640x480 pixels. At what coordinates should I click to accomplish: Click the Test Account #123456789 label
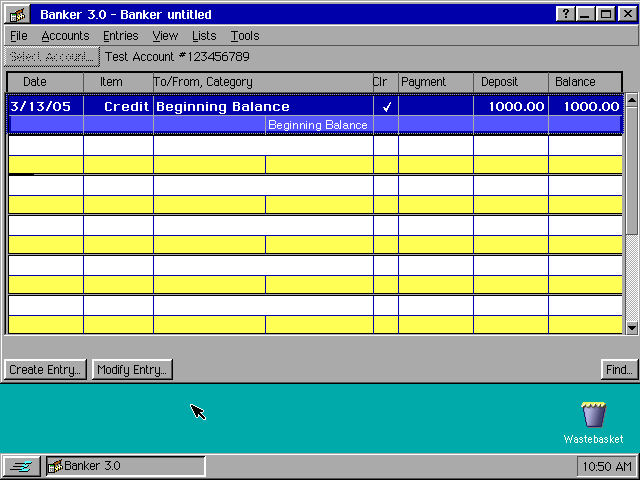[x=177, y=56]
